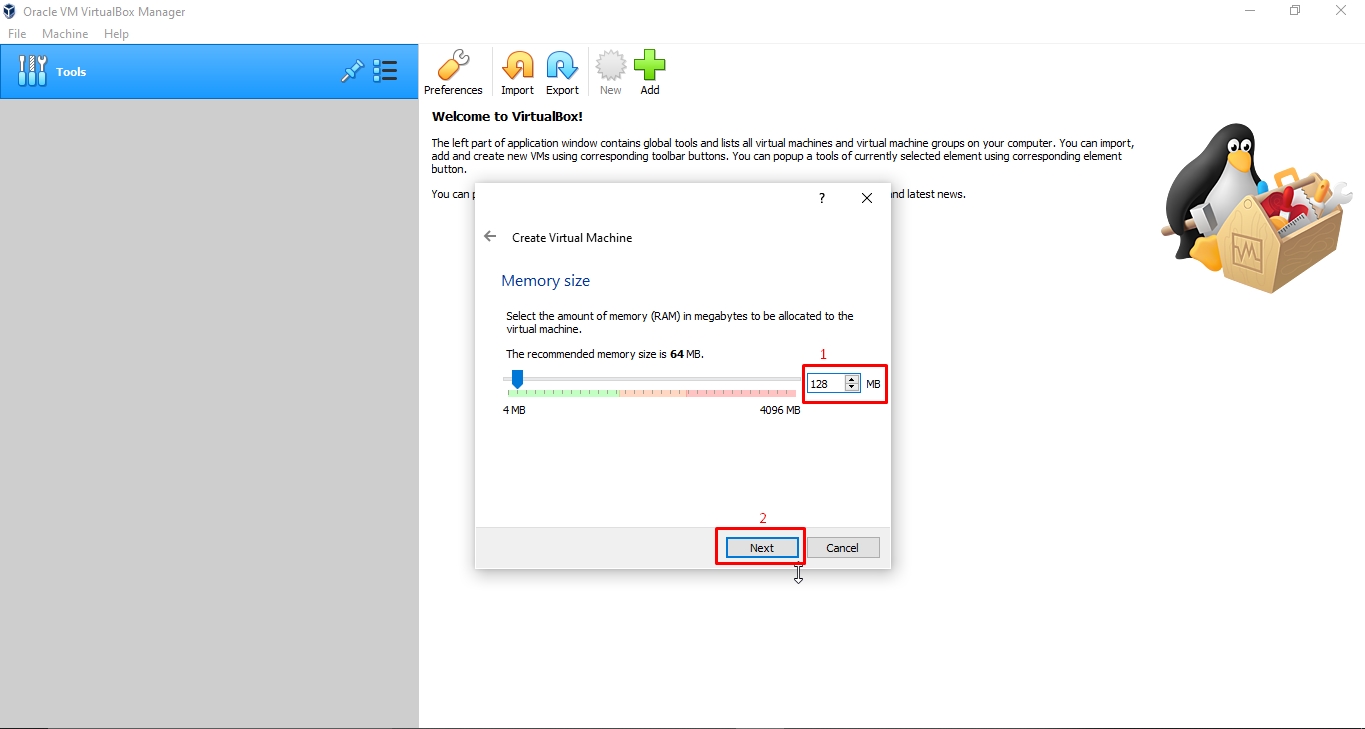This screenshot has width=1365, height=729.
Task: Click the Next button
Action: point(762,547)
